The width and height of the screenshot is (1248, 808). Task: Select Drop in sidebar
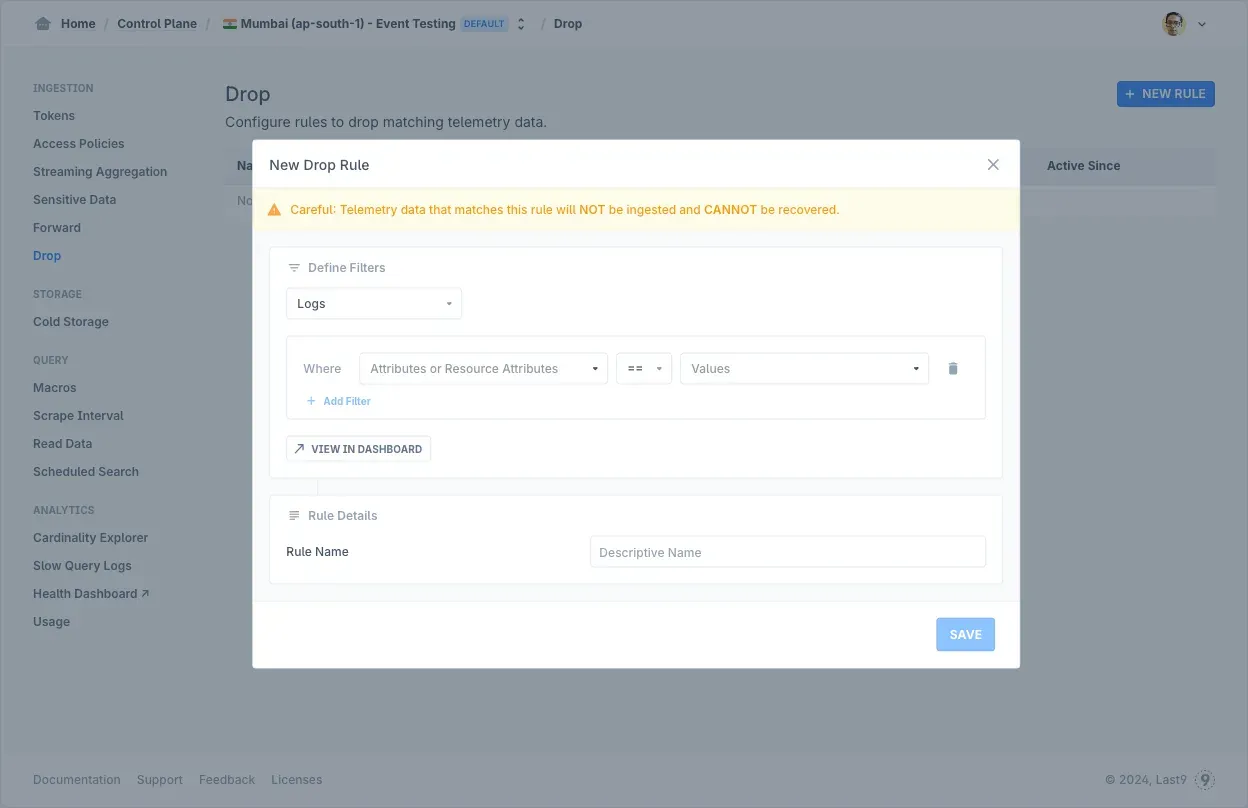click(x=47, y=256)
